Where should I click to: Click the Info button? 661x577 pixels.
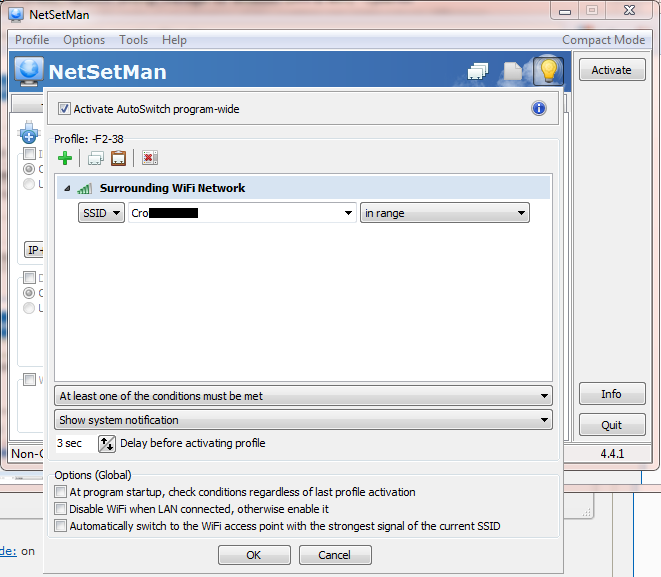612,394
